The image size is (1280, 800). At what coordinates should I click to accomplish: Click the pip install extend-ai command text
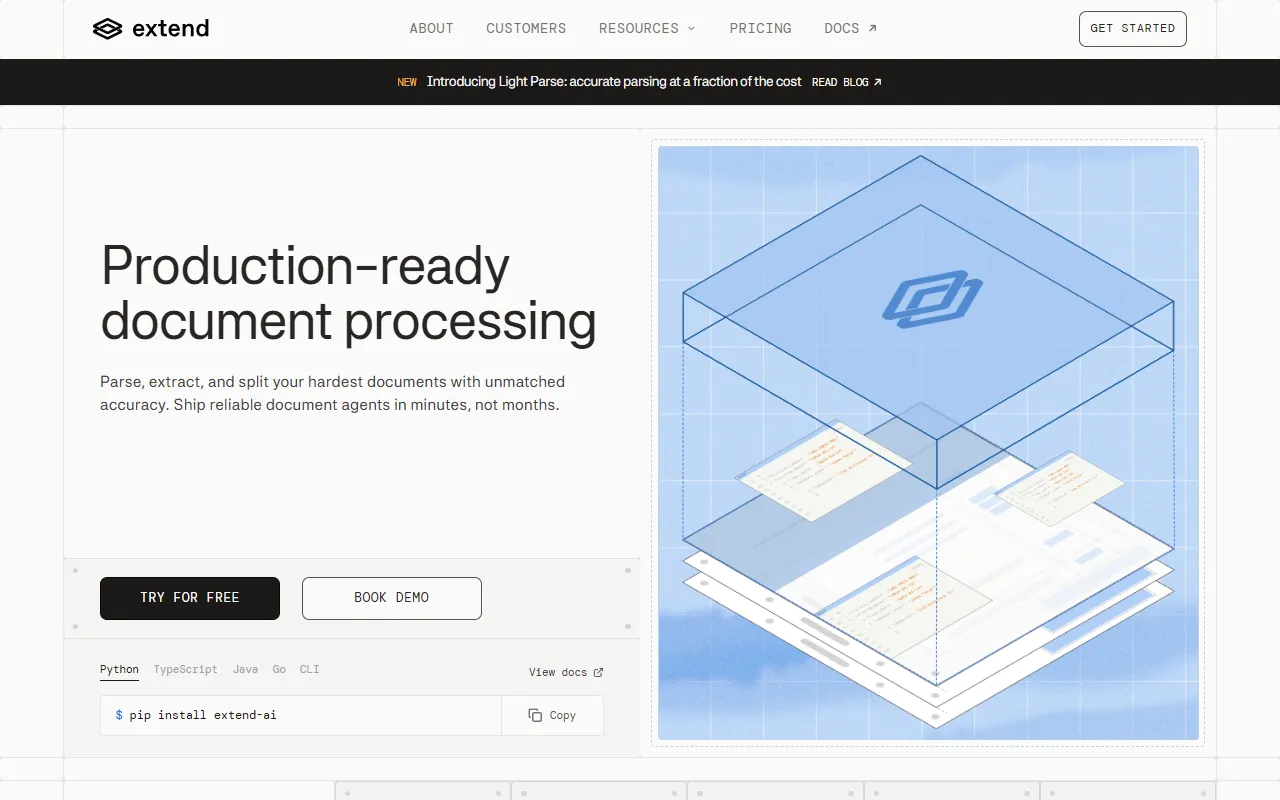point(203,716)
